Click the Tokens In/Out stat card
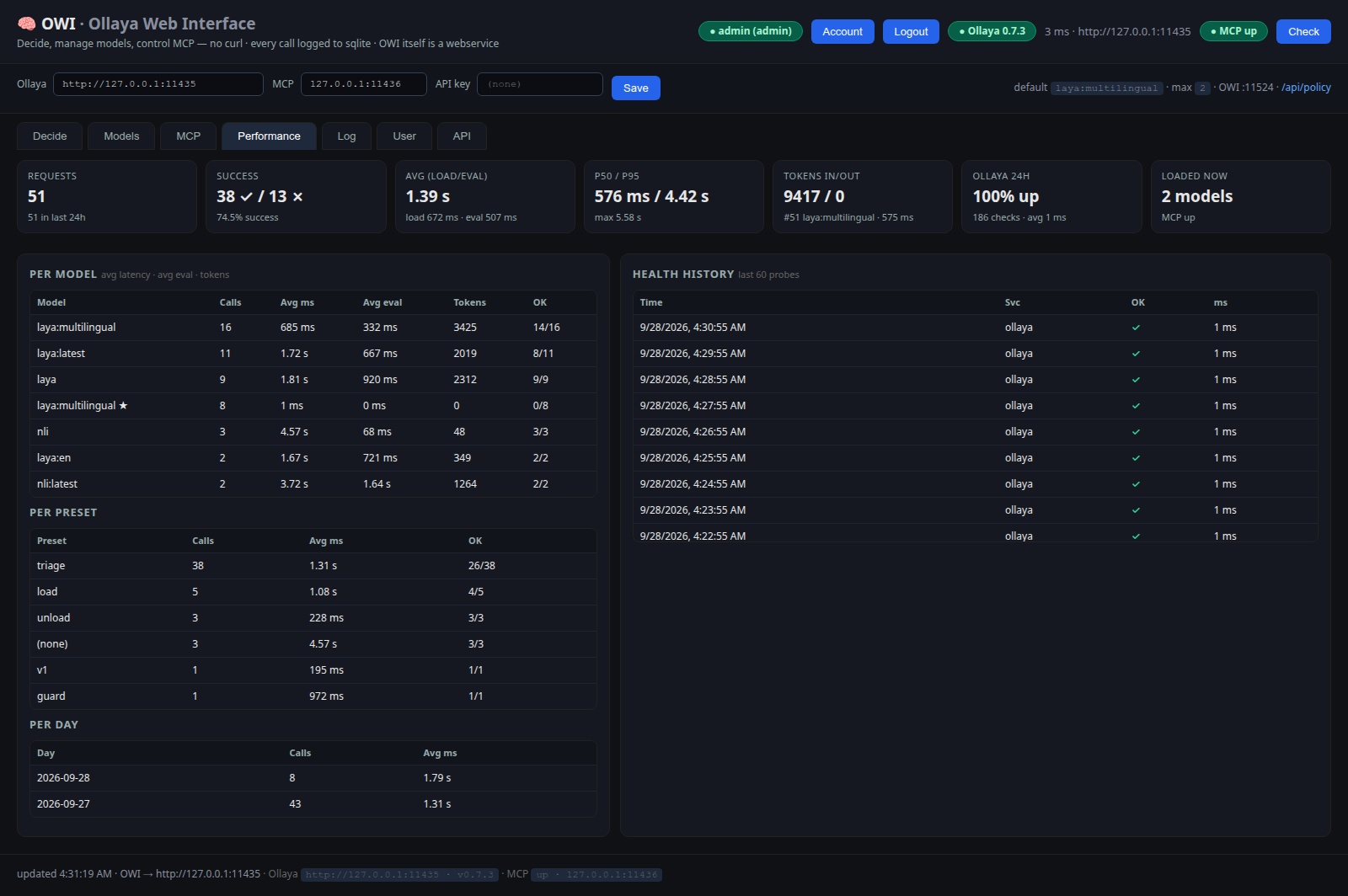Screen dimensions: 1348x896 [x=863, y=197]
